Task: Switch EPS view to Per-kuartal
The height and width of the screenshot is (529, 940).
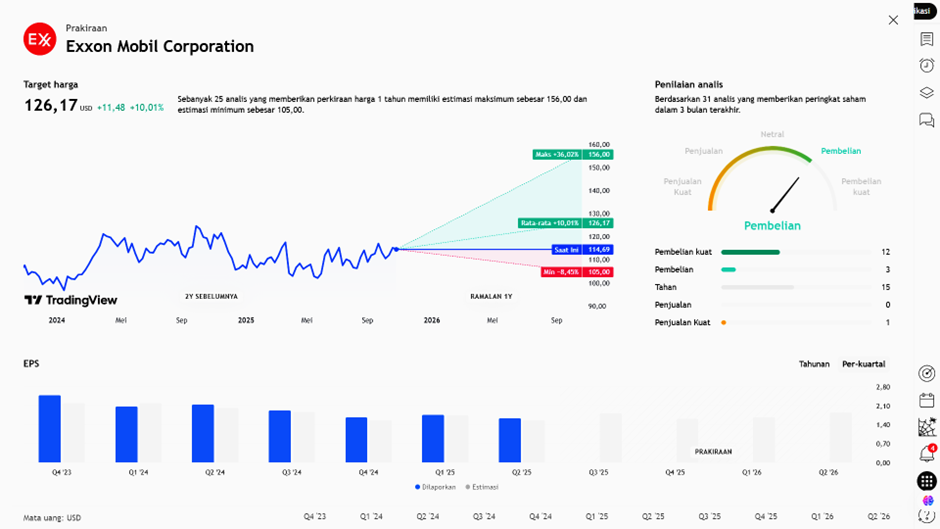Action: 863,364
